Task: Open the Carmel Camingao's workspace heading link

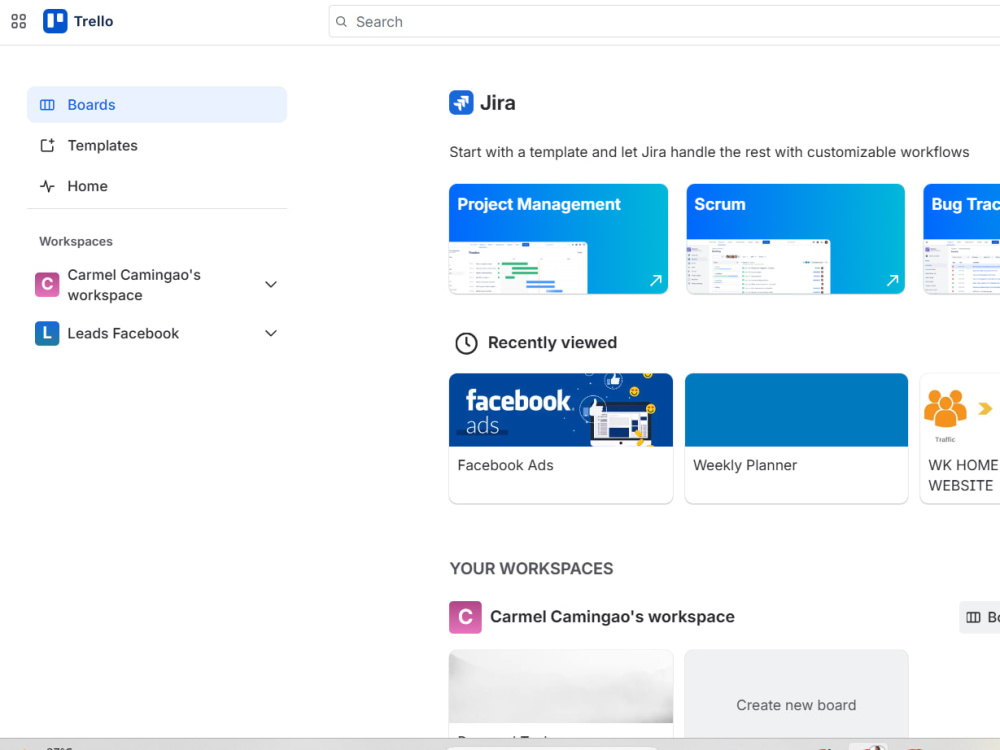Action: click(612, 617)
